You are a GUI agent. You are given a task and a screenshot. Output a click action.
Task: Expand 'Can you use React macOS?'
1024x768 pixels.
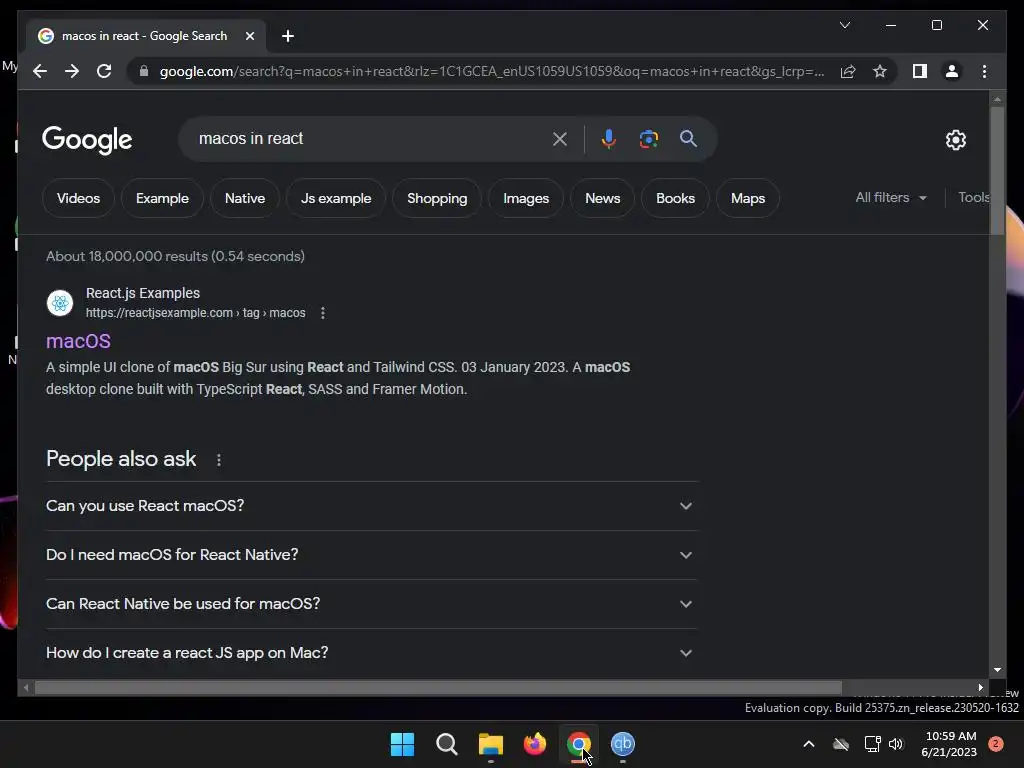[371, 506]
